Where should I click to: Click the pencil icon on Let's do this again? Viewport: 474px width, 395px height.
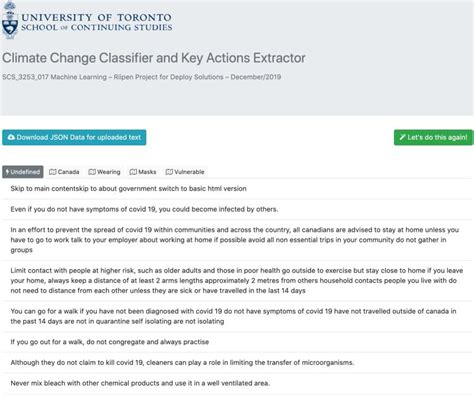(402, 137)
